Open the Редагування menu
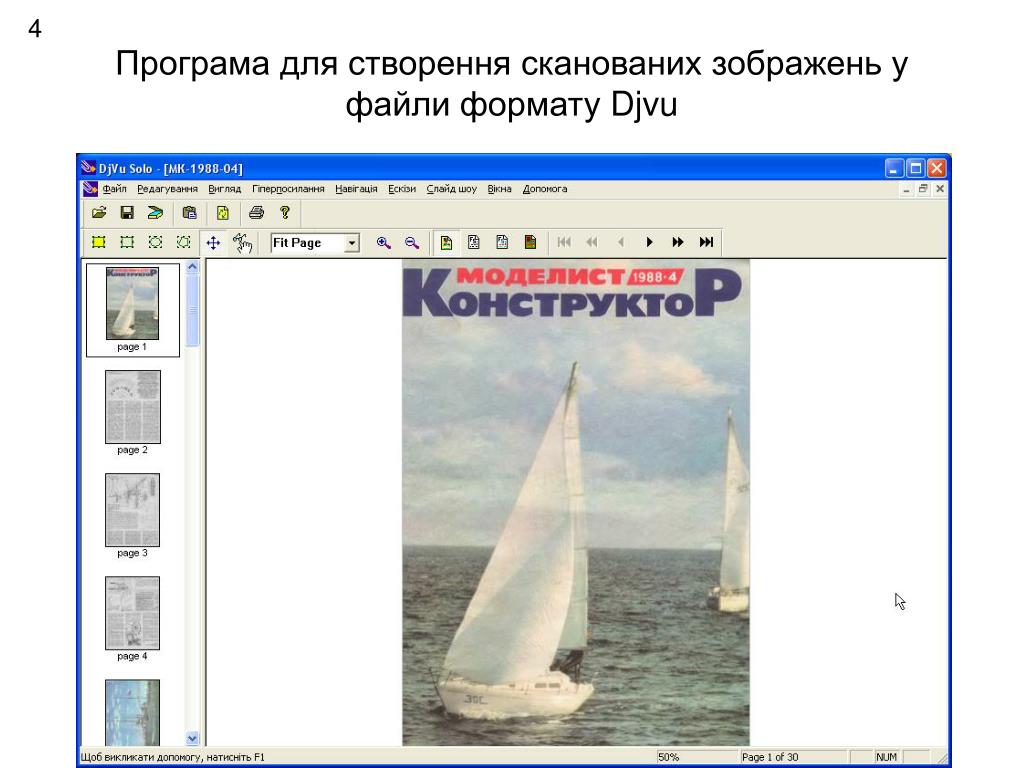1024x768 pixels. pos(167,189)
